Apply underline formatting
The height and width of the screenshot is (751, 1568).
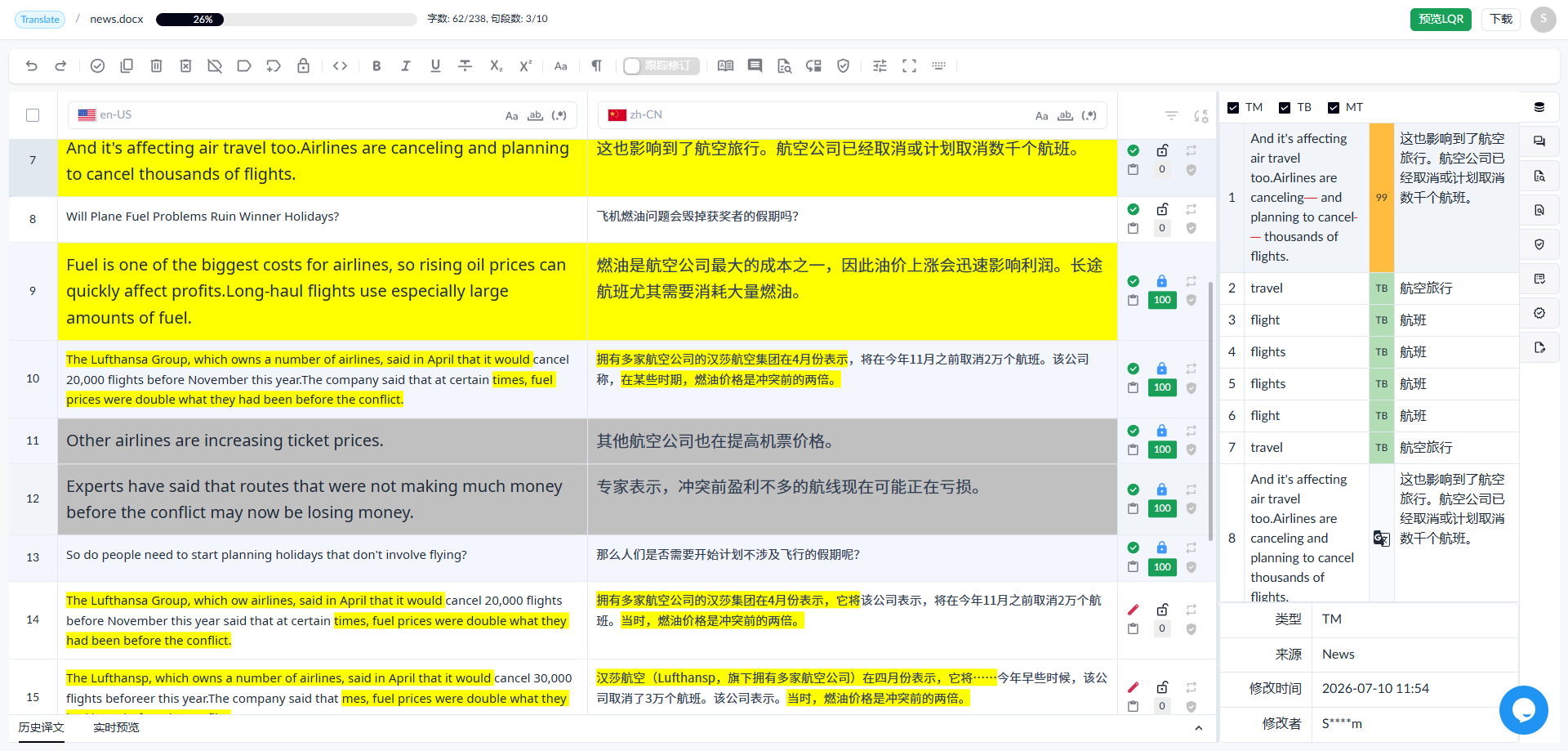tap(435, 66)
